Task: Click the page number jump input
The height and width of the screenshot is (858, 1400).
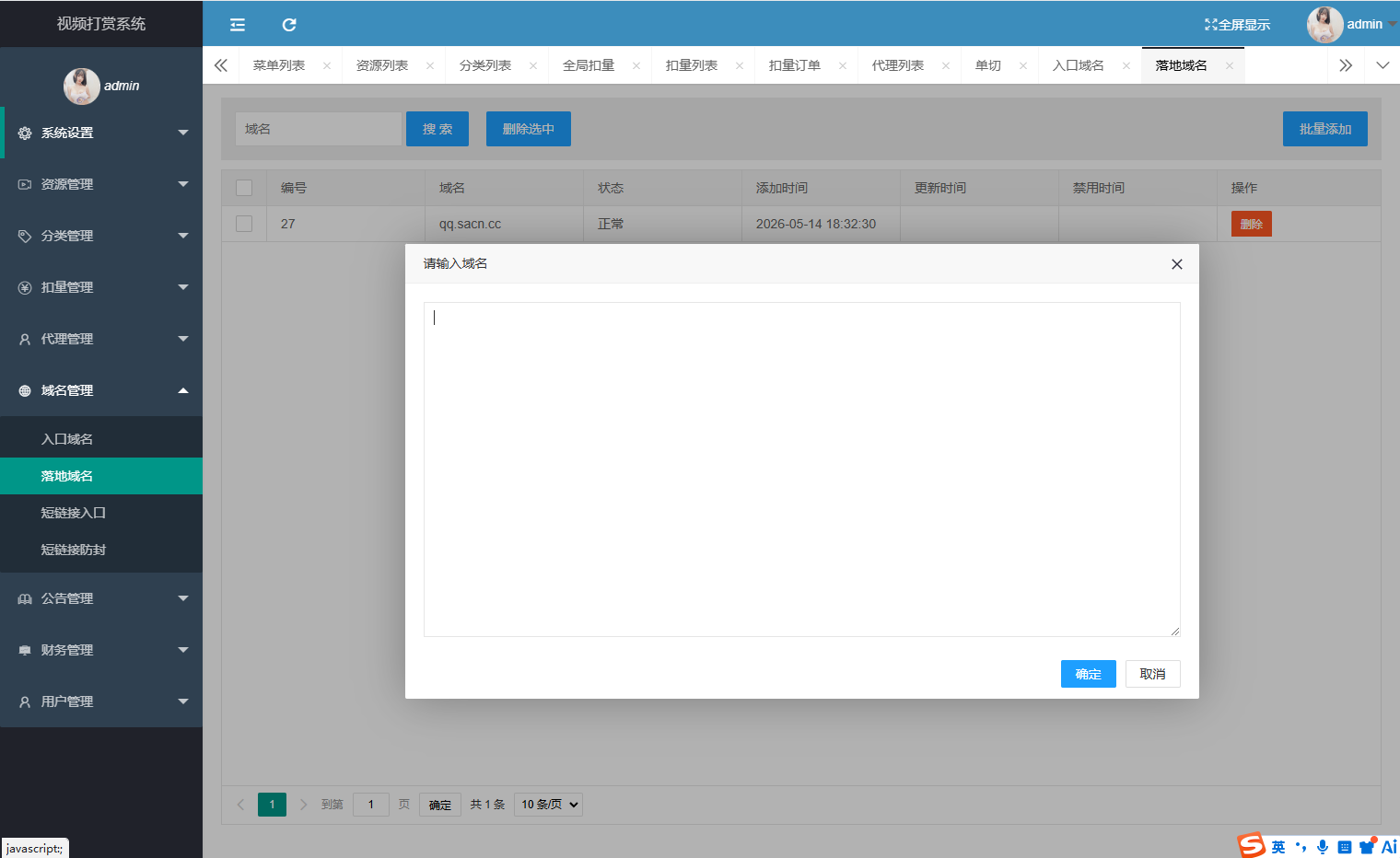Action: [x=371, y=805]
